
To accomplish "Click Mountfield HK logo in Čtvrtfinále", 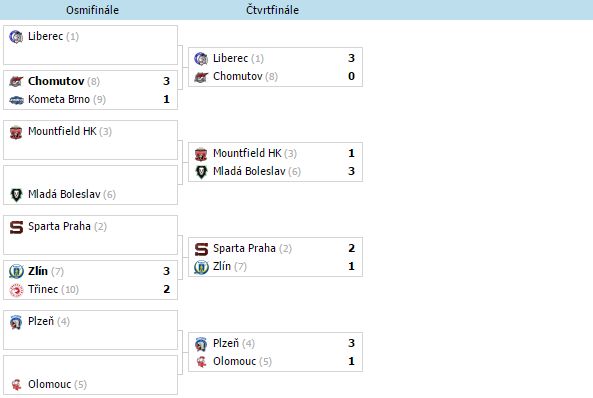I will [x=201, y=154].
